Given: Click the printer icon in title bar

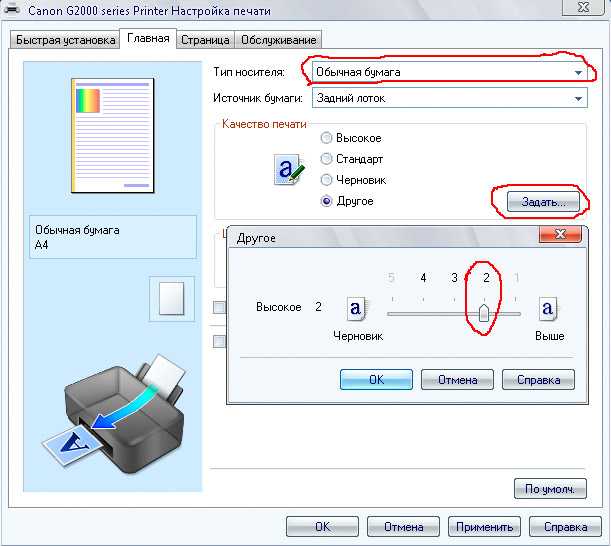Looking at the screenshot, I should click(x=12, y=9).
